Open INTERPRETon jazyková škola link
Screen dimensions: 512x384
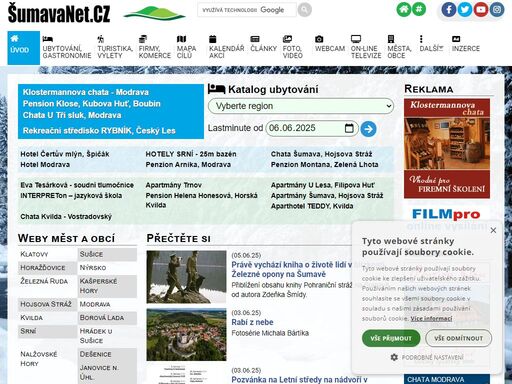[71, 196]
